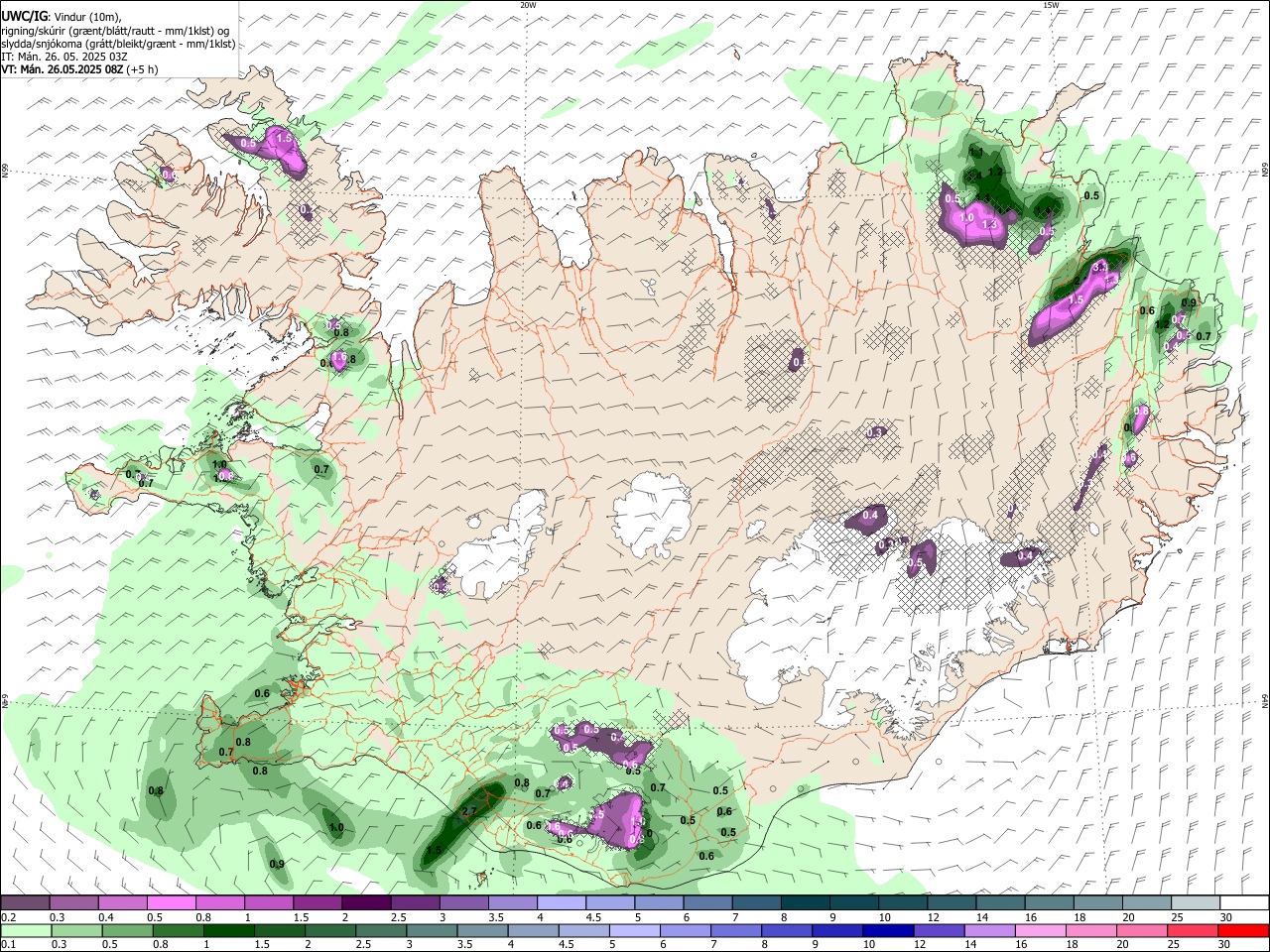This screenshot has width=1270, height=952.
Task: Click the '0.1' value label in the lower legend
Action: click(9, 945)
